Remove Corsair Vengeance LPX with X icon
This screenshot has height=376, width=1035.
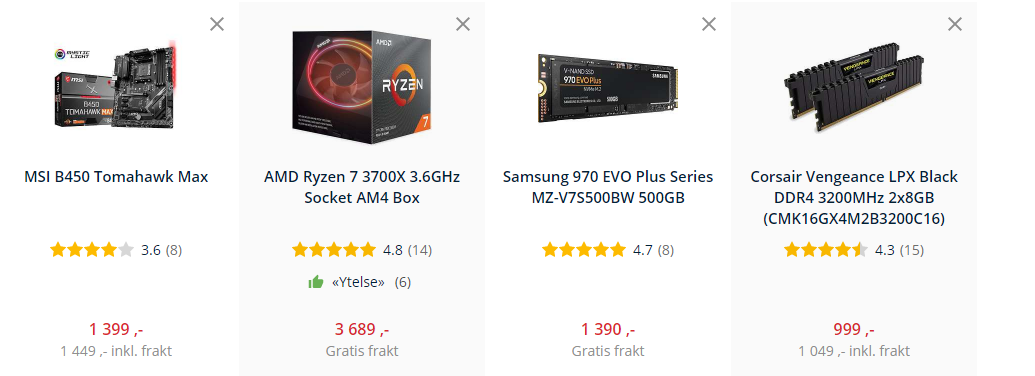point(954,24)
